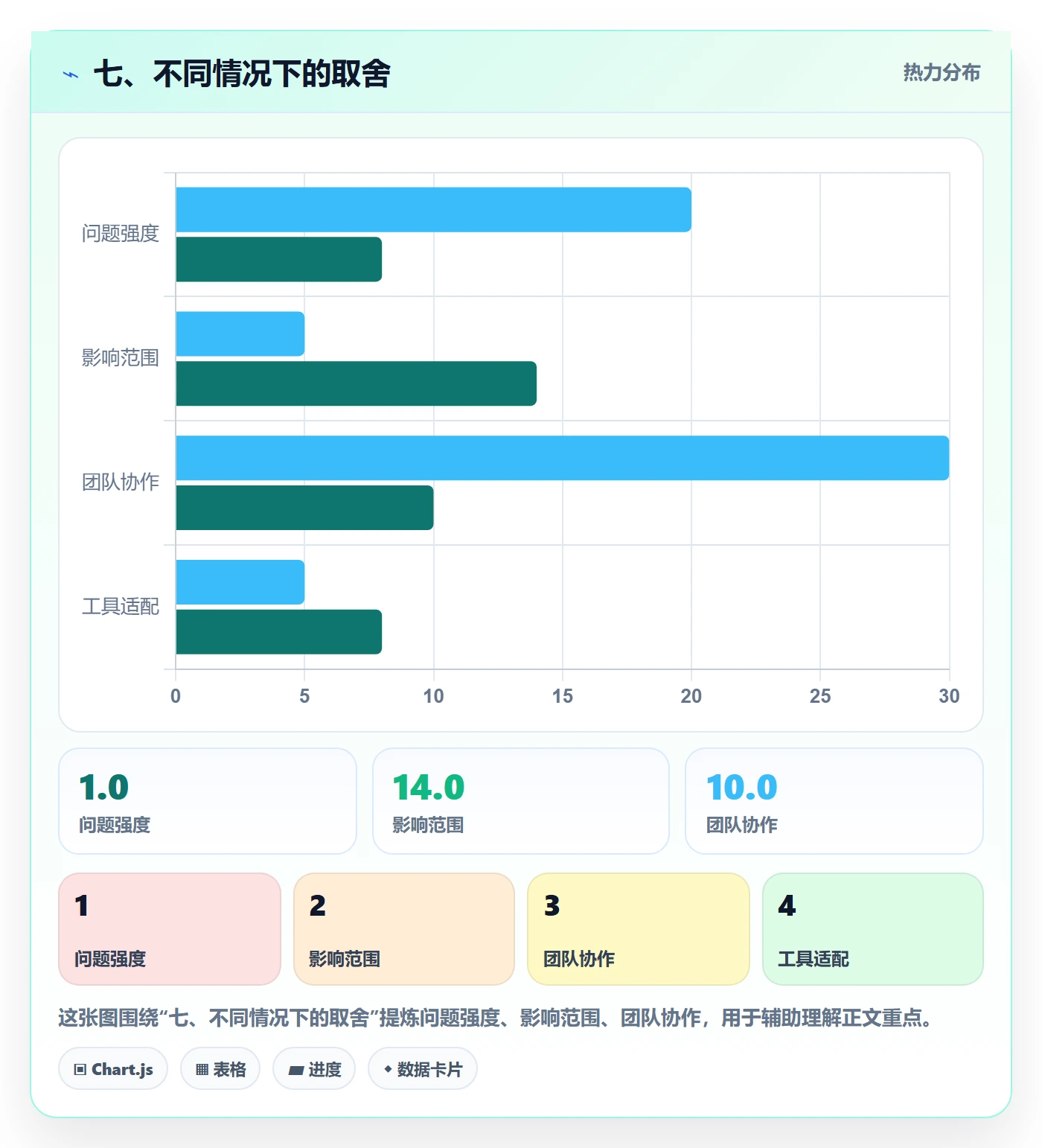Viewport: 1042px width, 1148px height.
Task: Open the 14.0 影响范围 stat card
Action: pos(521,801)
